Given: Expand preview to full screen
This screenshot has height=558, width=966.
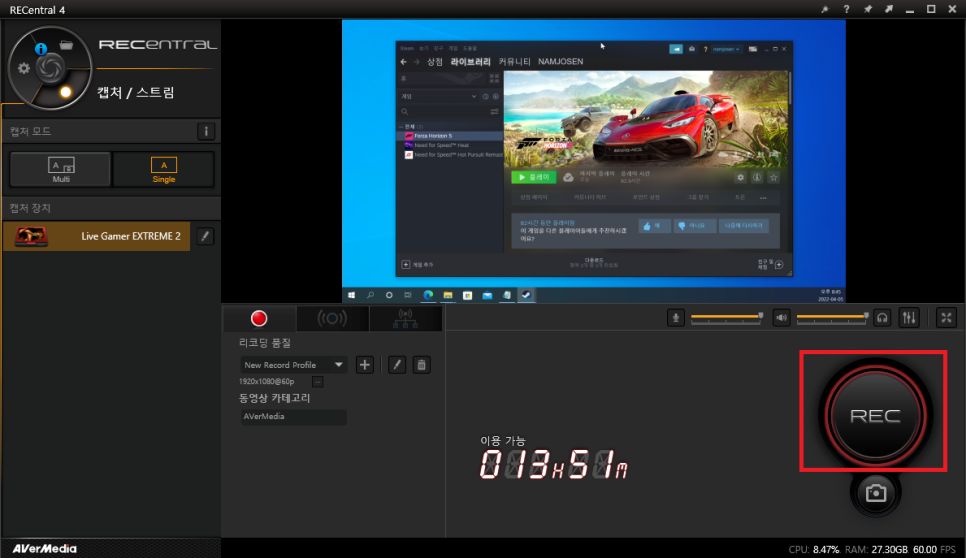Looking at the screenshot, I should click(x=946, y=318).
